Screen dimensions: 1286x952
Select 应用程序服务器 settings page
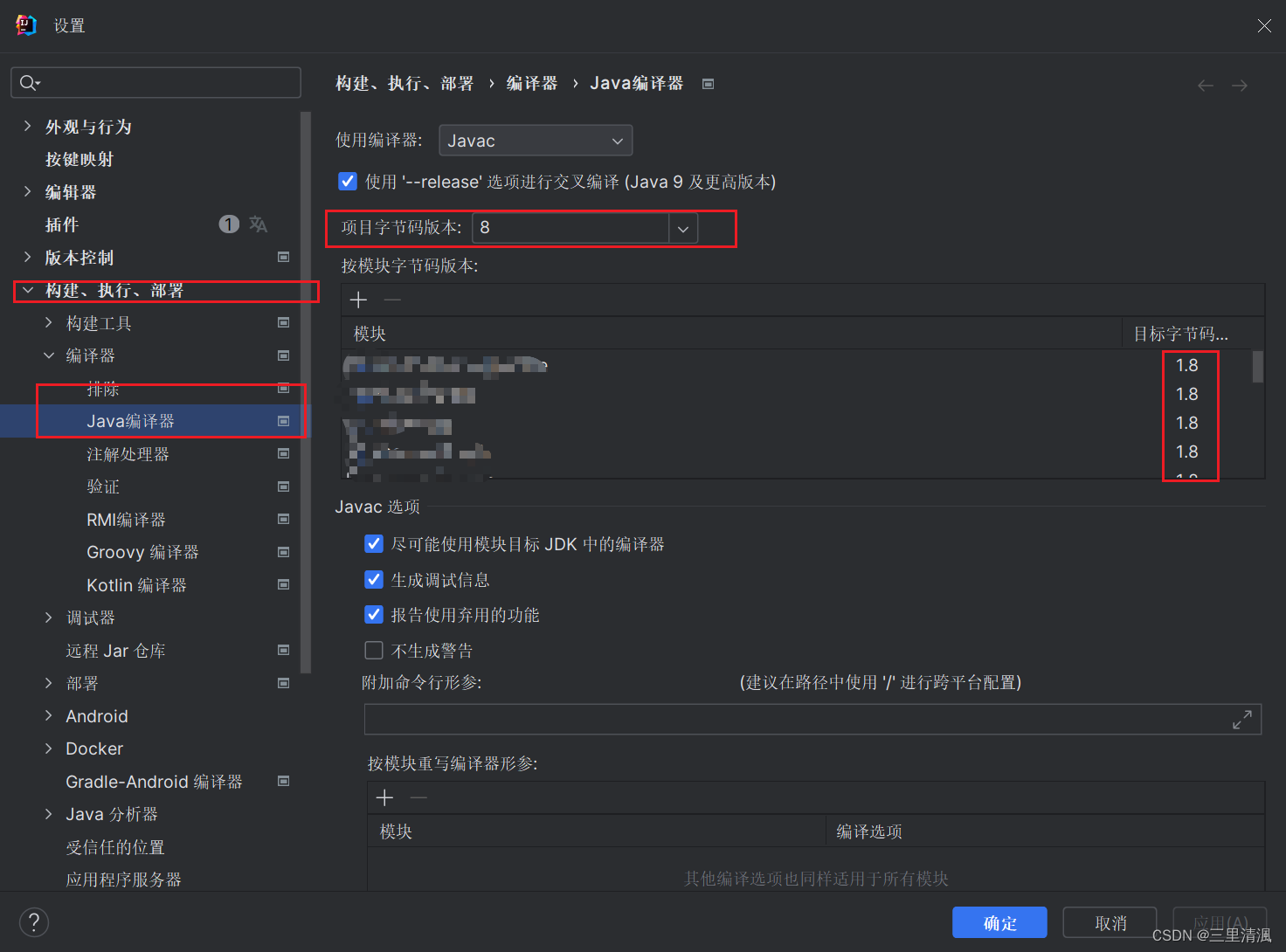pos(124,880)
